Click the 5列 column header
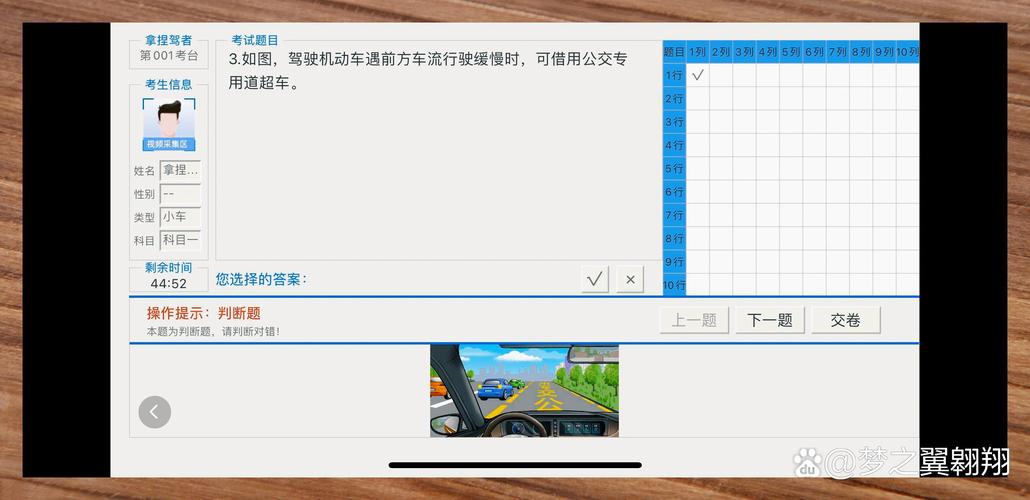1030x500 pixels. tap(791, 52)
